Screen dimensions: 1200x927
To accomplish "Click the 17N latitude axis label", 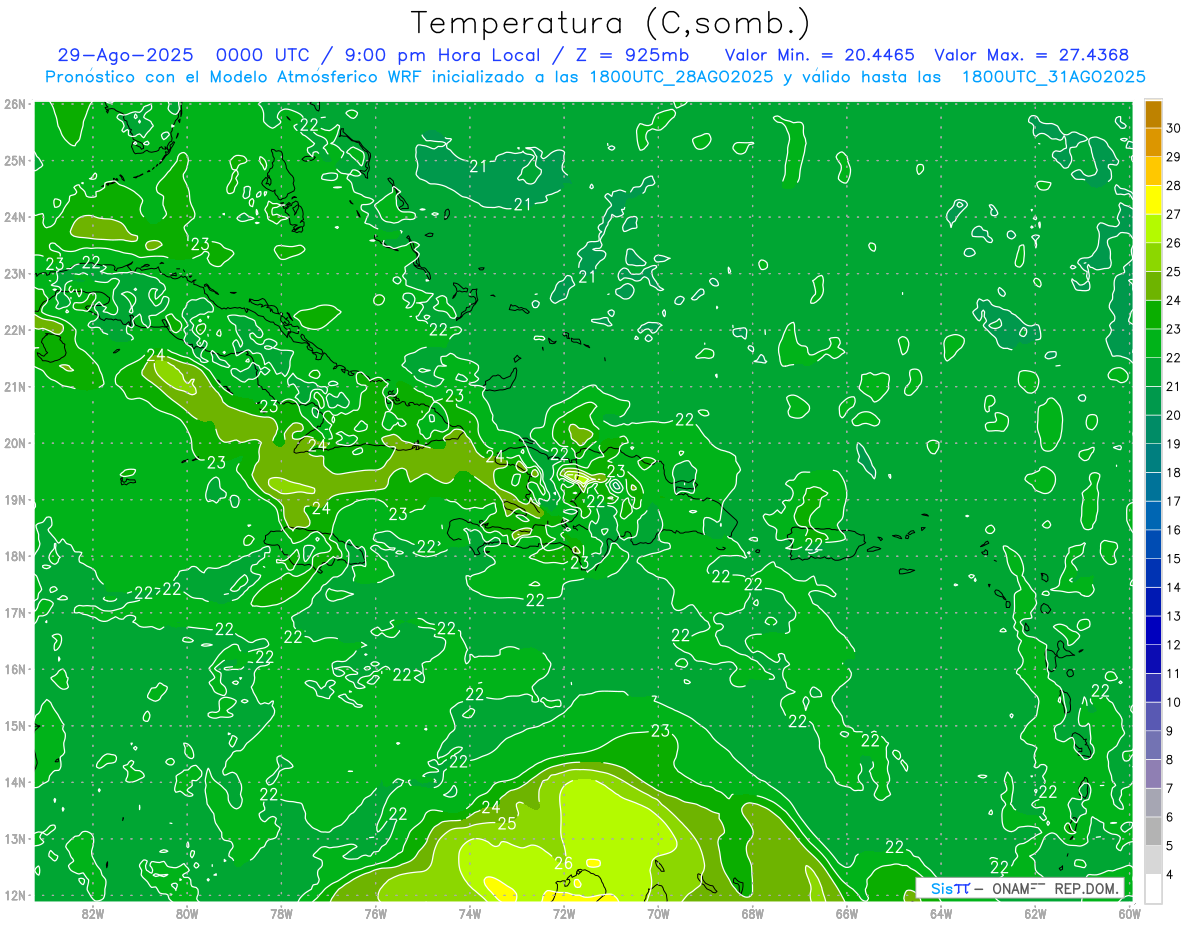I will point(14,612).
